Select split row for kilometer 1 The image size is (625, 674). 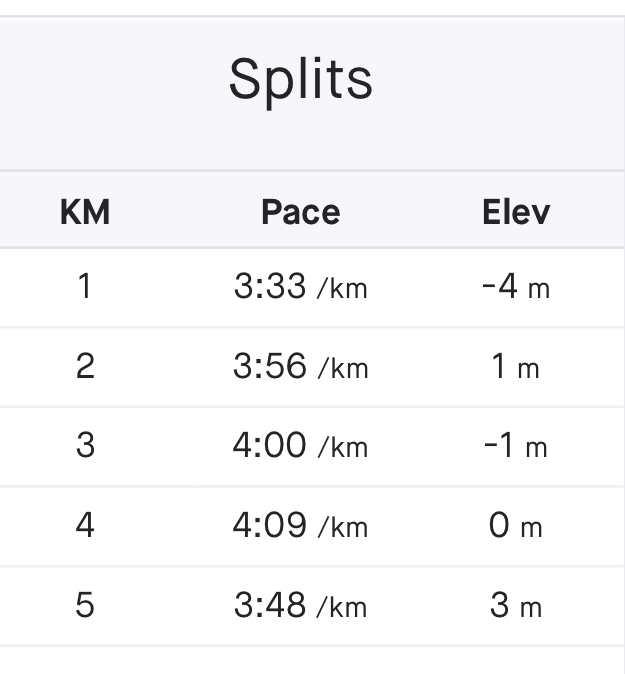[x=312, y=287]
